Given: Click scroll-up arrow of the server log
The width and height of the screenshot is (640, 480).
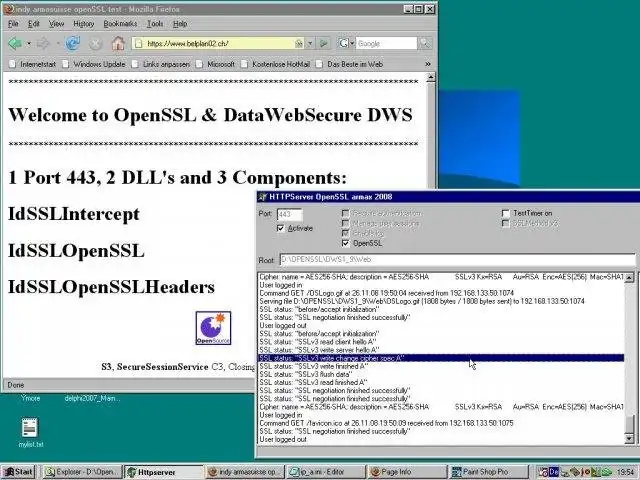Looking at the screenshot, I should point(629,278).
